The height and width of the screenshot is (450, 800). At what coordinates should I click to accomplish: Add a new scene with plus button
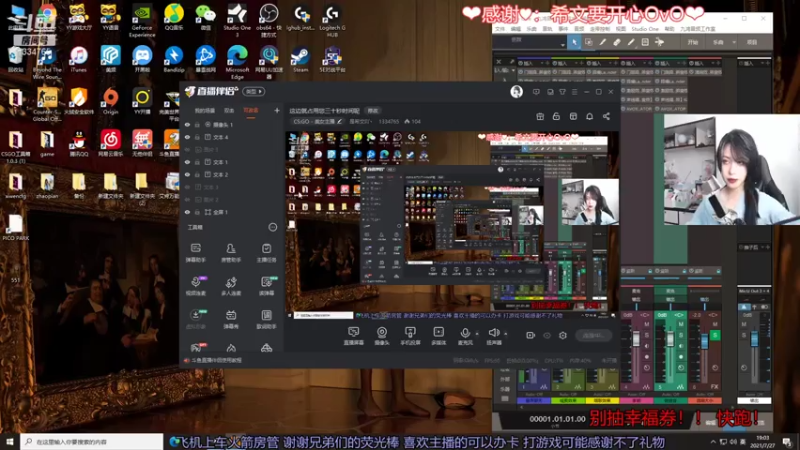277,110
